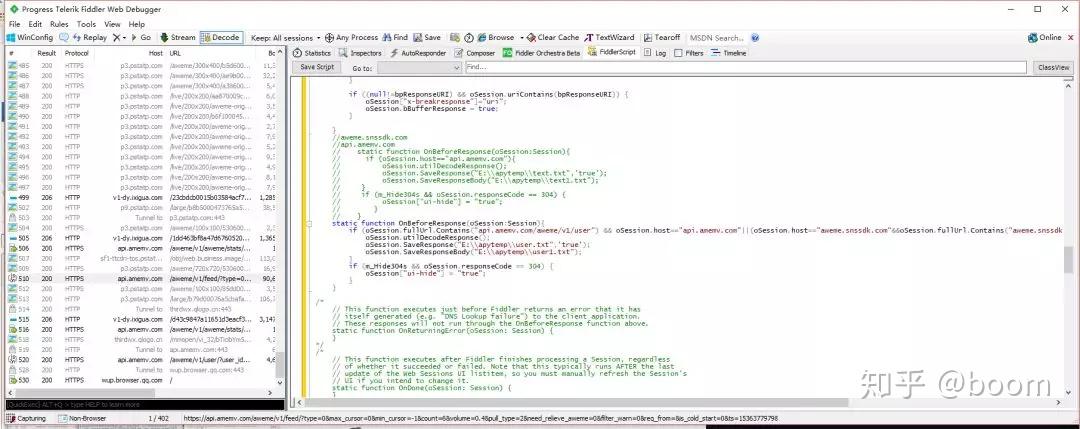Viewport: 1080px width, 429px height.
Task: Click the QuickExec command box
Action: pos(145,405)
